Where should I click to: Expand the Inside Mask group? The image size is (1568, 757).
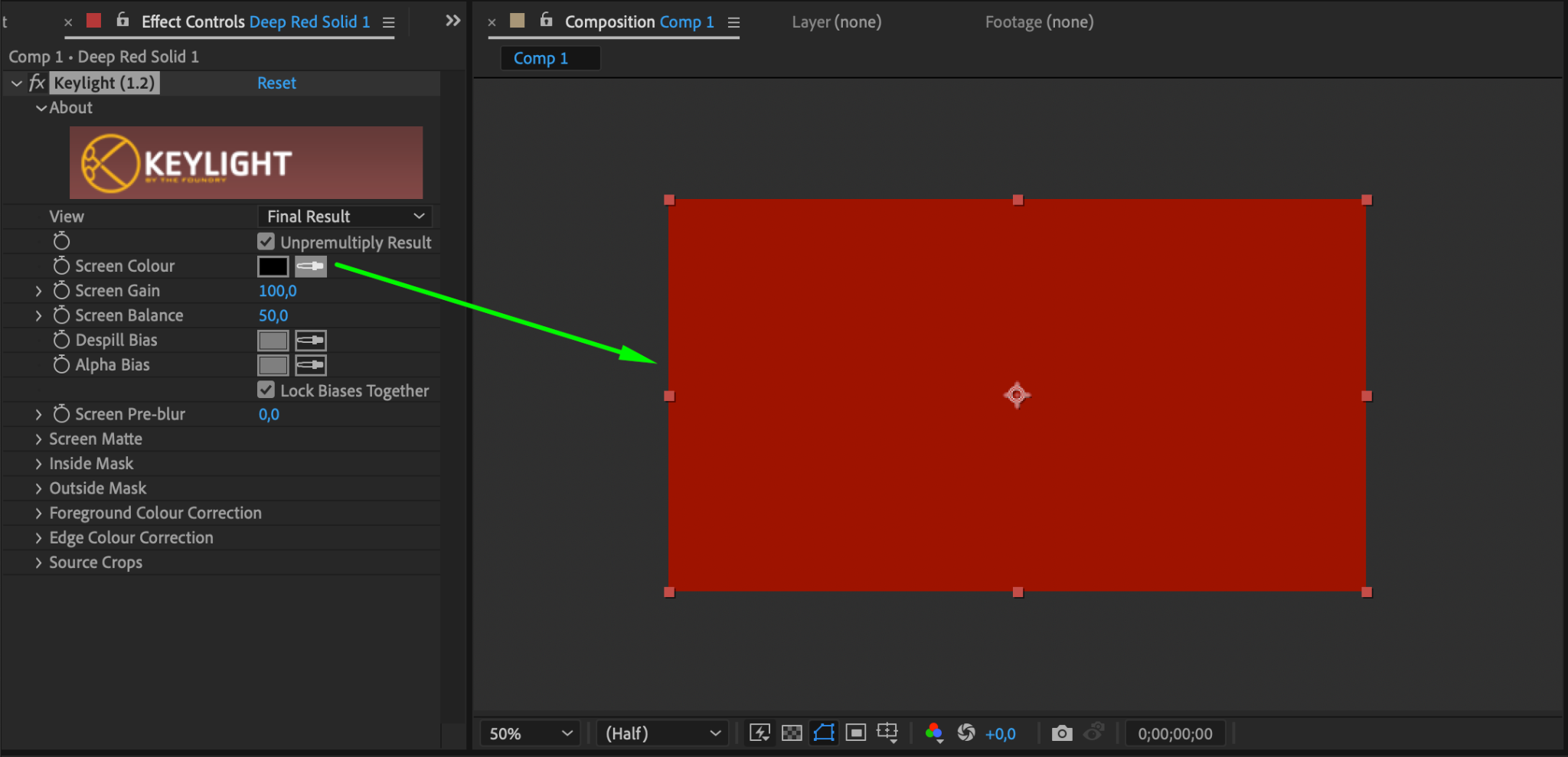pos(38,463)
